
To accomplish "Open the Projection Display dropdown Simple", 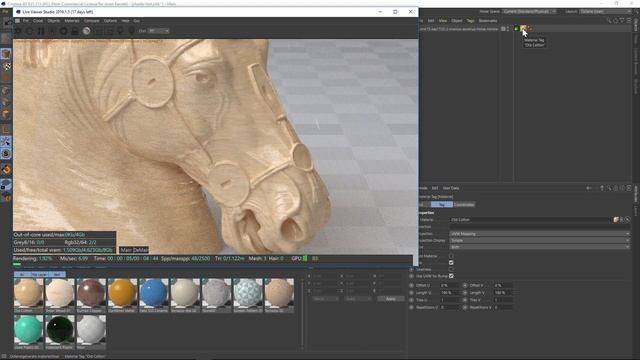I will pos(539,240).
